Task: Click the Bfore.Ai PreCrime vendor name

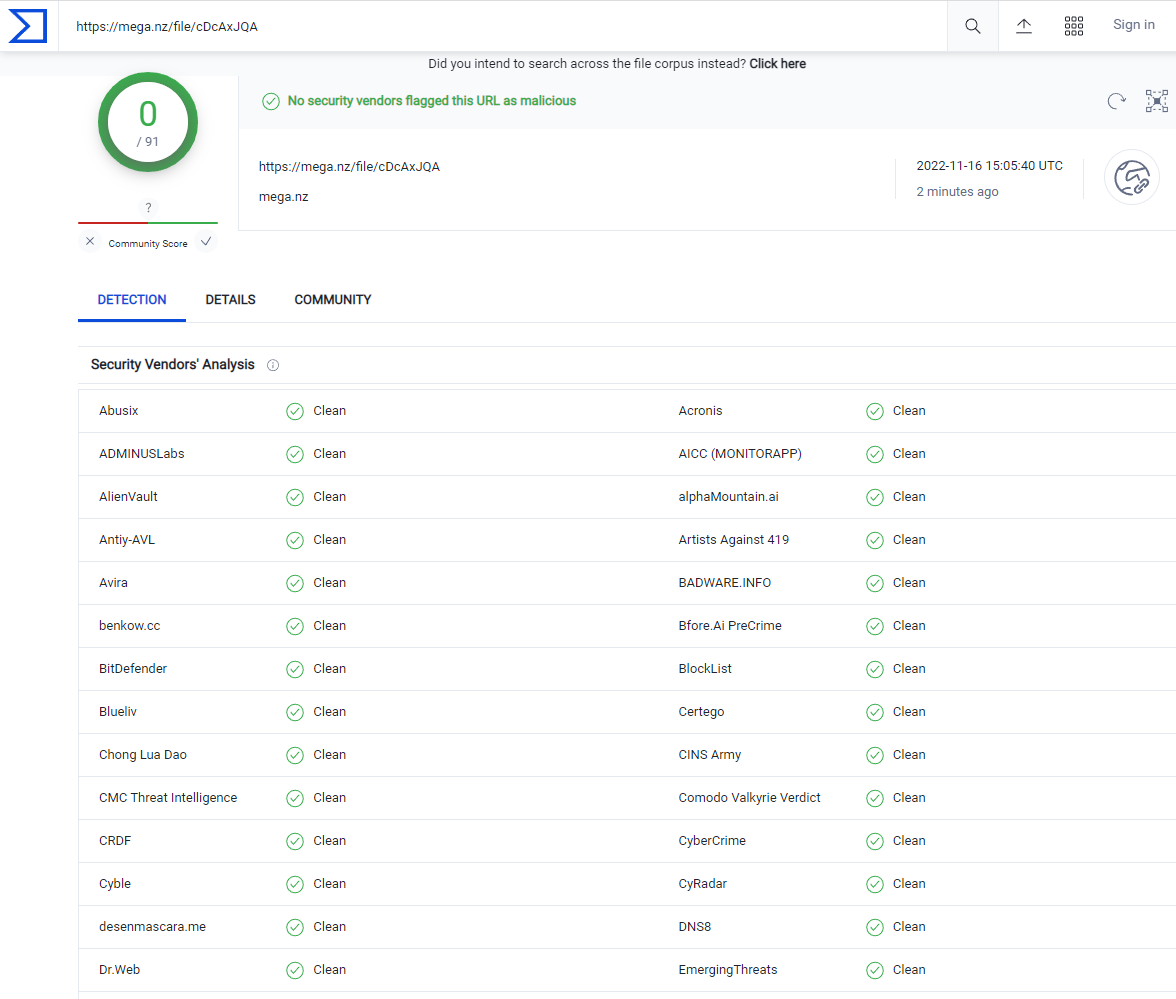Action: pyautogui.click(x=730, y=626)
